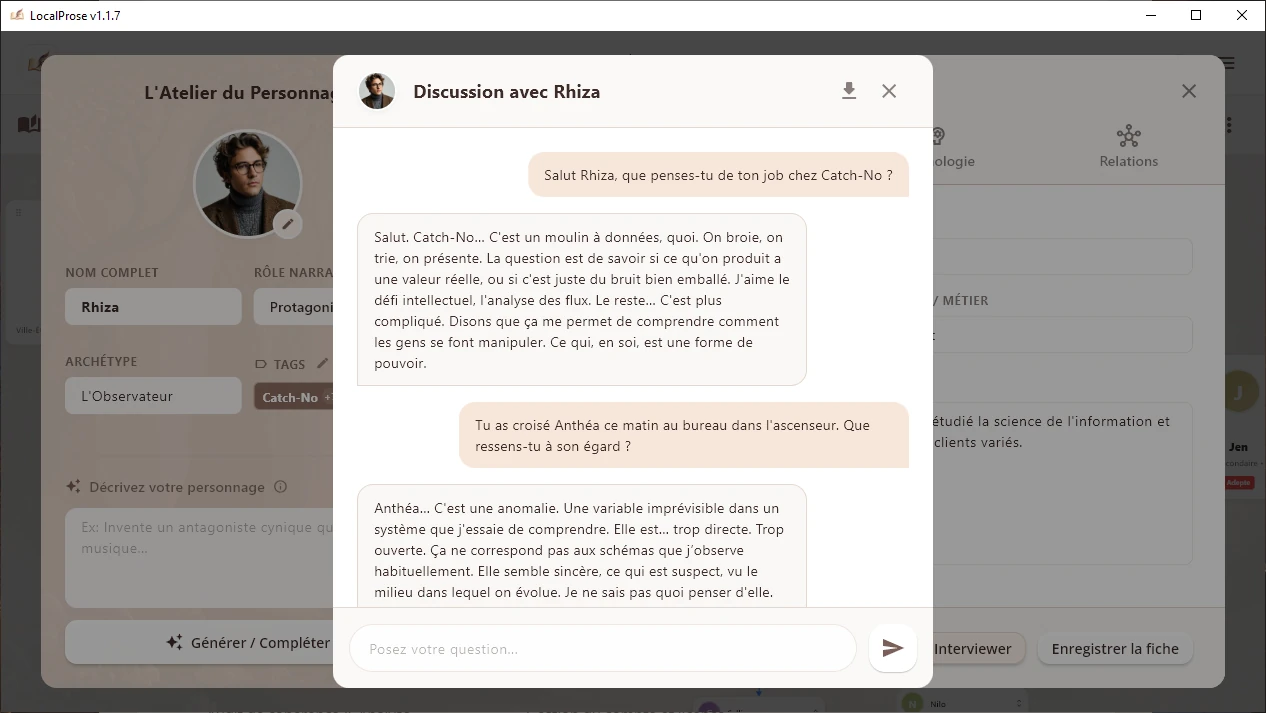Click the pencil icon next to TAGS

pos(322,363)
